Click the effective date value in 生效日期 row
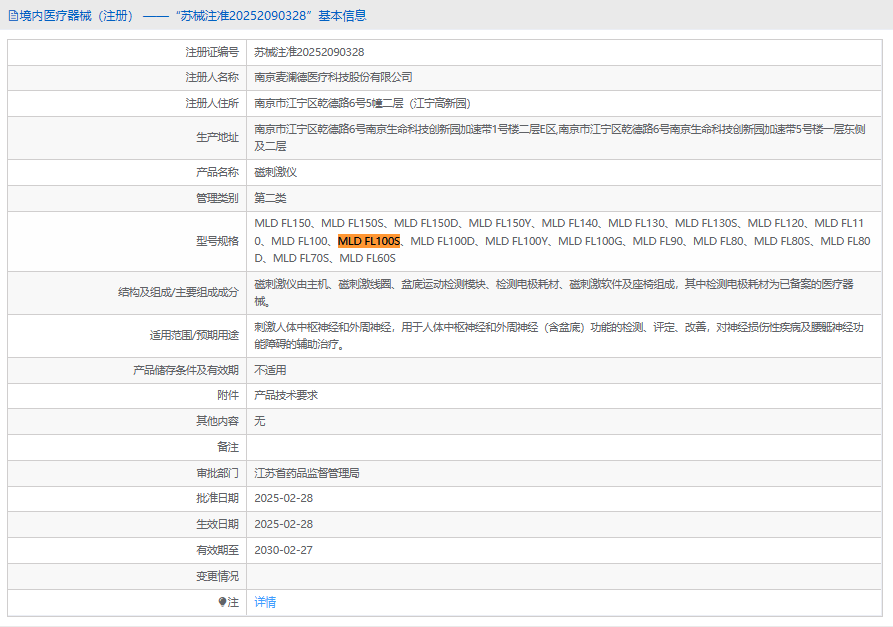 pos(284,524)
